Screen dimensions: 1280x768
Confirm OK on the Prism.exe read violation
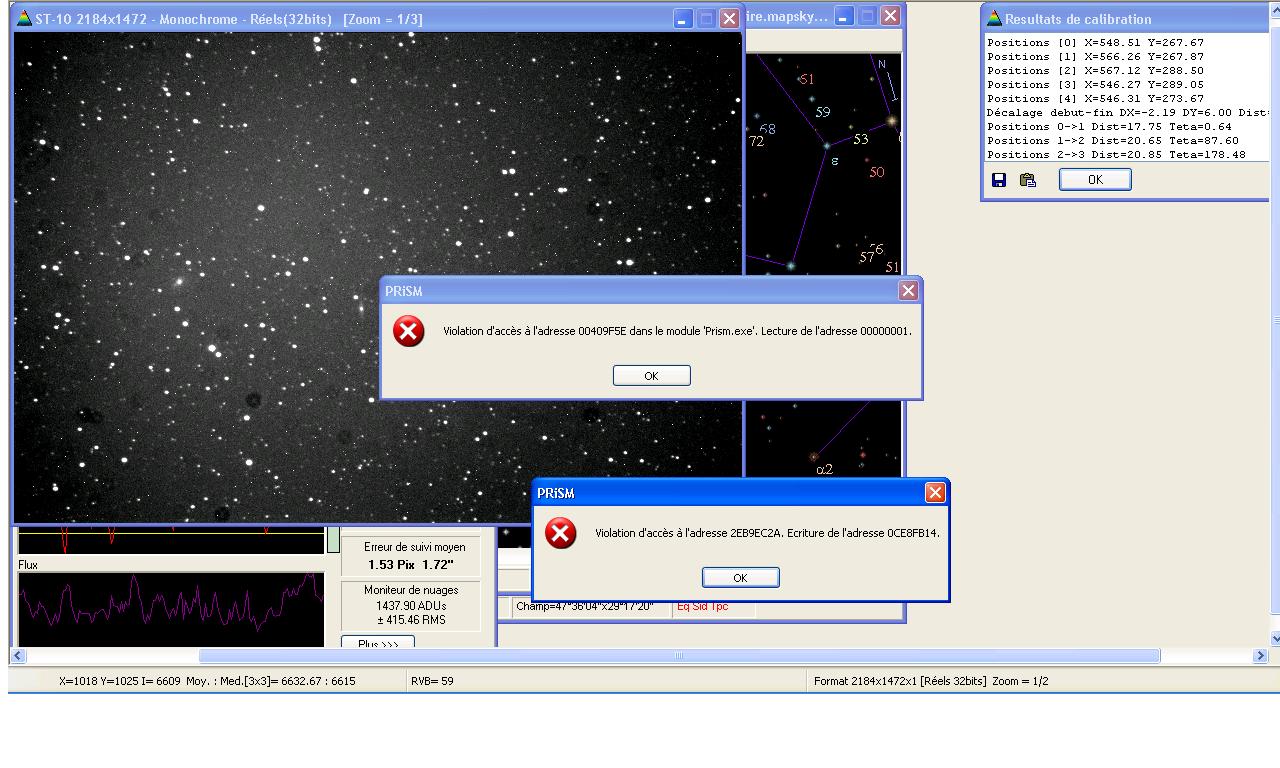[x=651, y=376]
